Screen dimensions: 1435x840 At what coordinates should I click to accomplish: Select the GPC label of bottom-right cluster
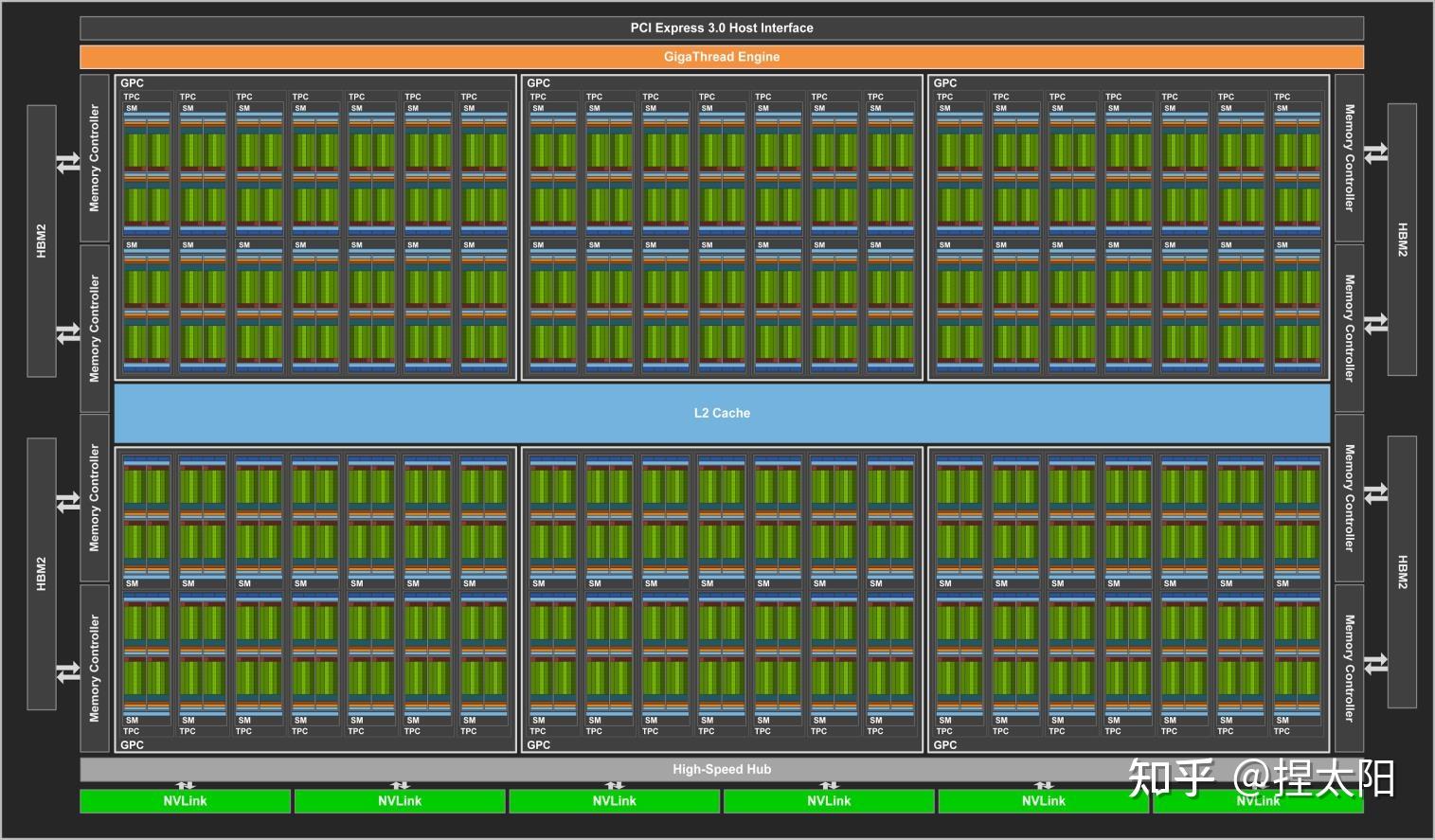click(944, 745)
